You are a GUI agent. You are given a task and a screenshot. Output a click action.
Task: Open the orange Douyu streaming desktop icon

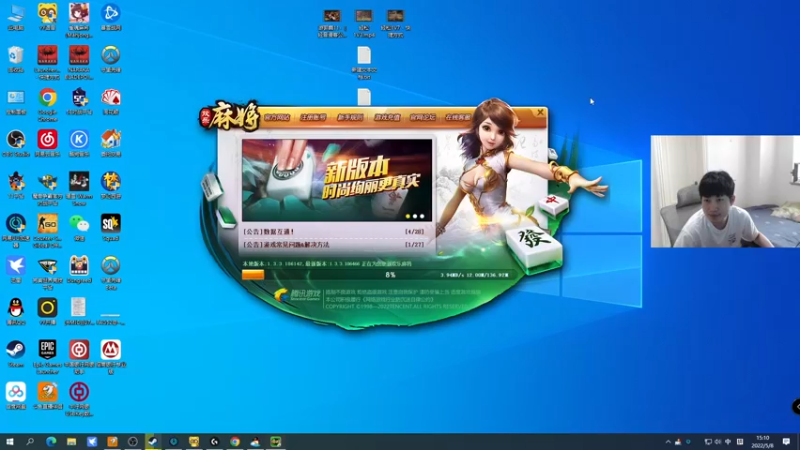point(47,393)
